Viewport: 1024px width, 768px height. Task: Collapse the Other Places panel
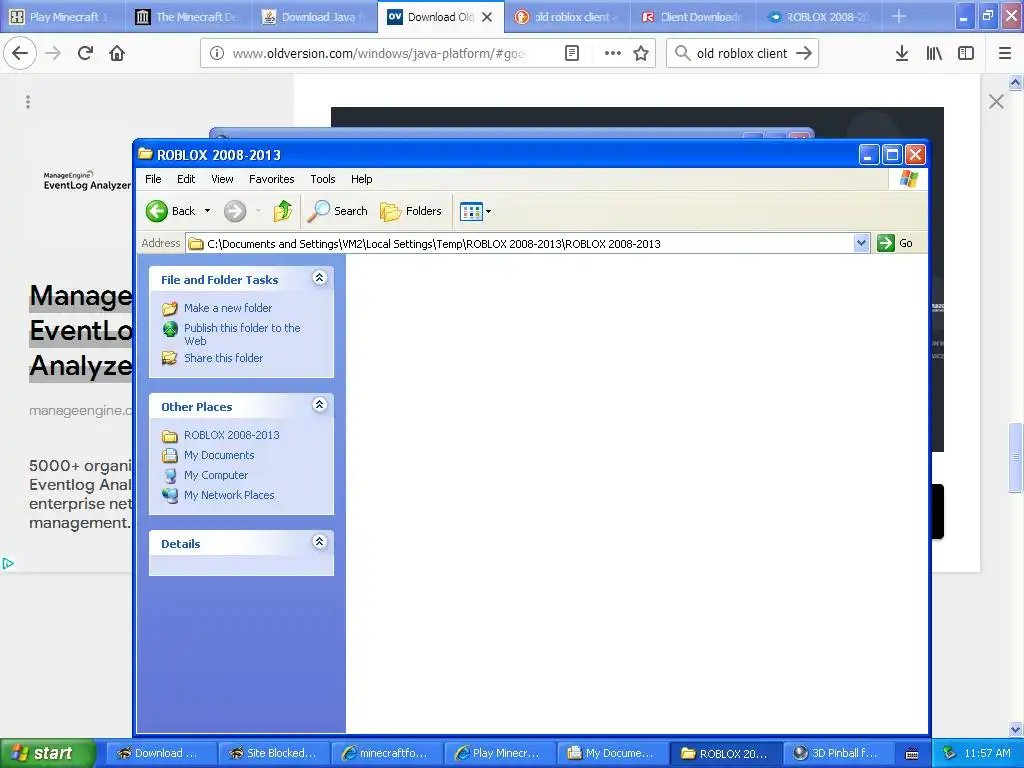click(319, 405)
